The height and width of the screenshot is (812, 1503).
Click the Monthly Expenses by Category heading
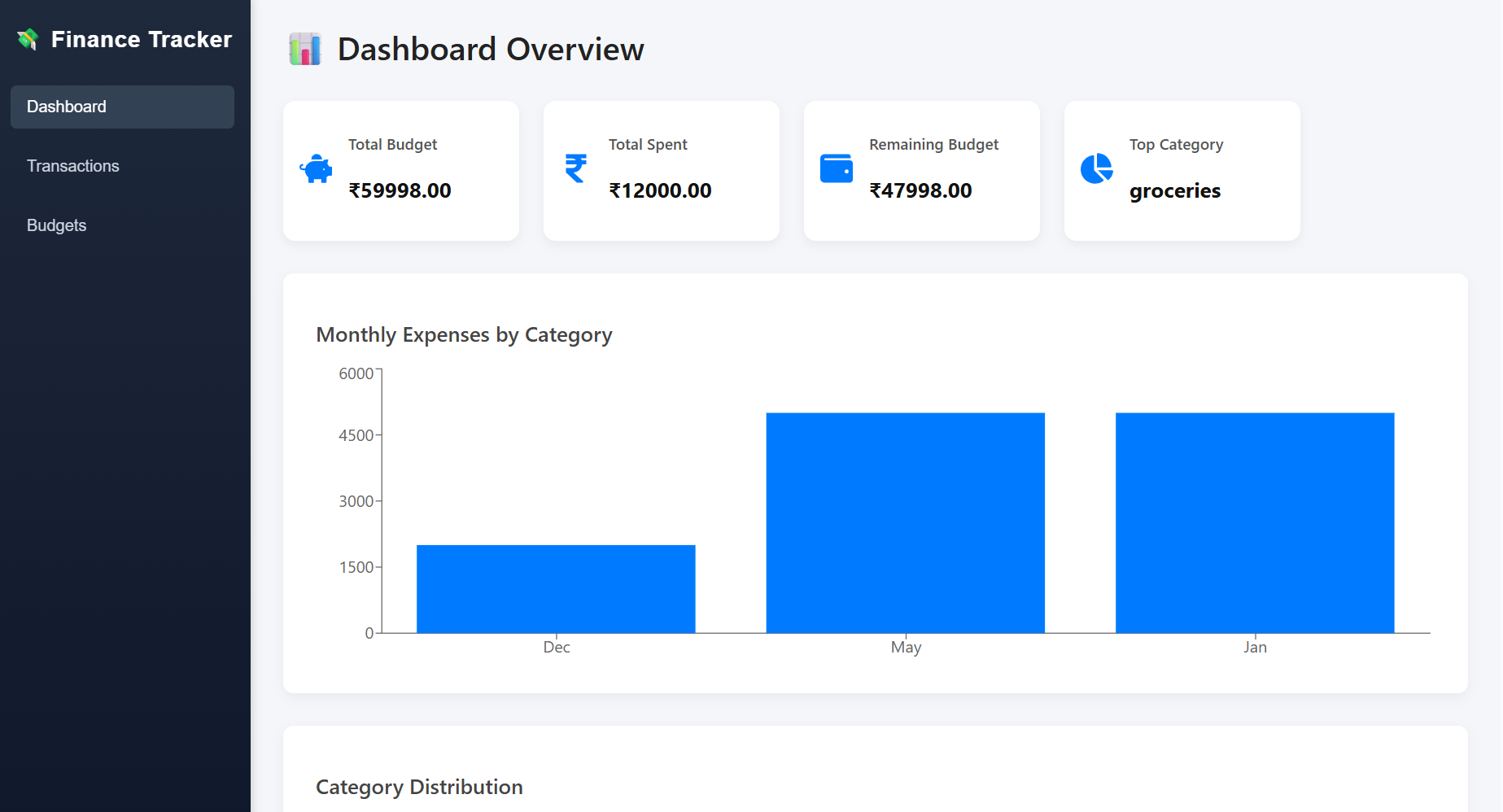coord(464,335)
